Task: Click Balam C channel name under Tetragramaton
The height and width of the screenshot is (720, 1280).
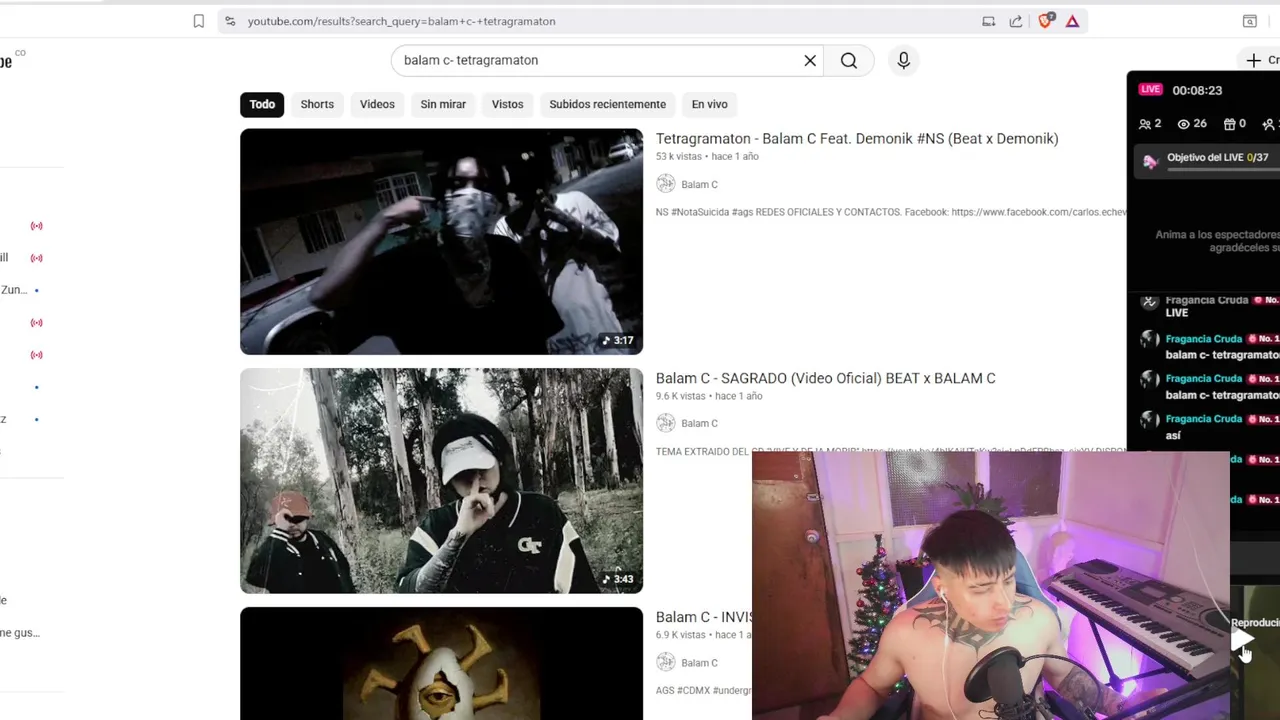Action: (x=699, y=184)
